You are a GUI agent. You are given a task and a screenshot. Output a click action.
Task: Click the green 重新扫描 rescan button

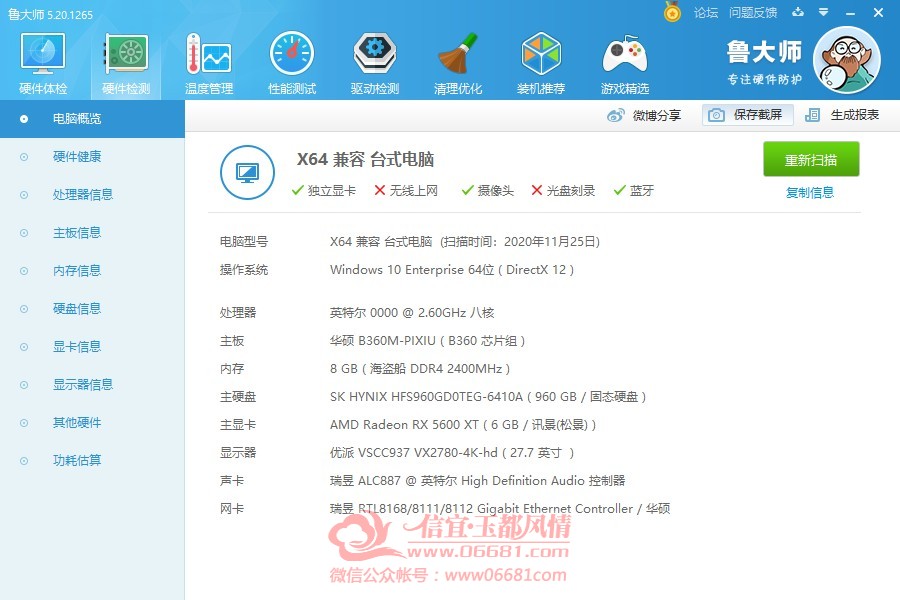pyautogui.click(x=811, y=159)
